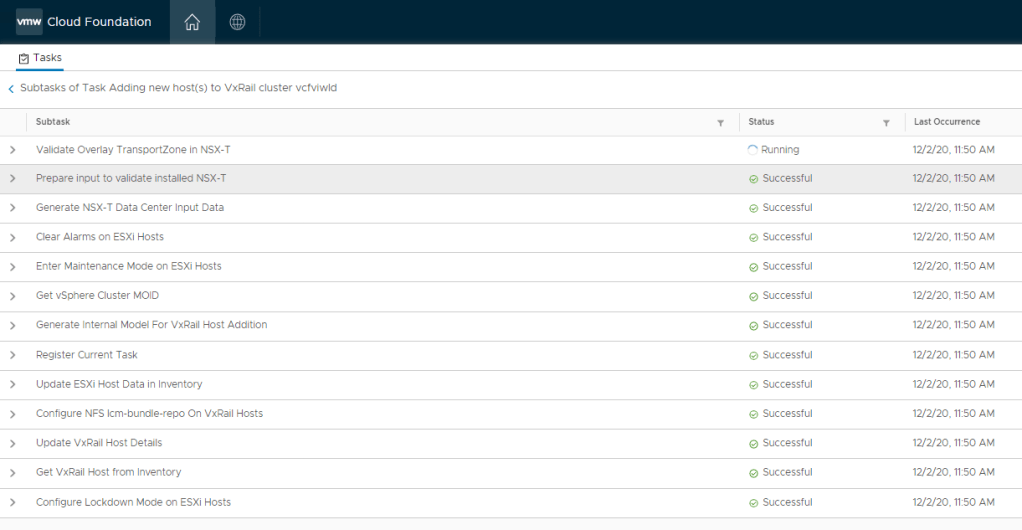Expand the Clear Alarms on ESXi Hosts row

[x=13, y=237]
